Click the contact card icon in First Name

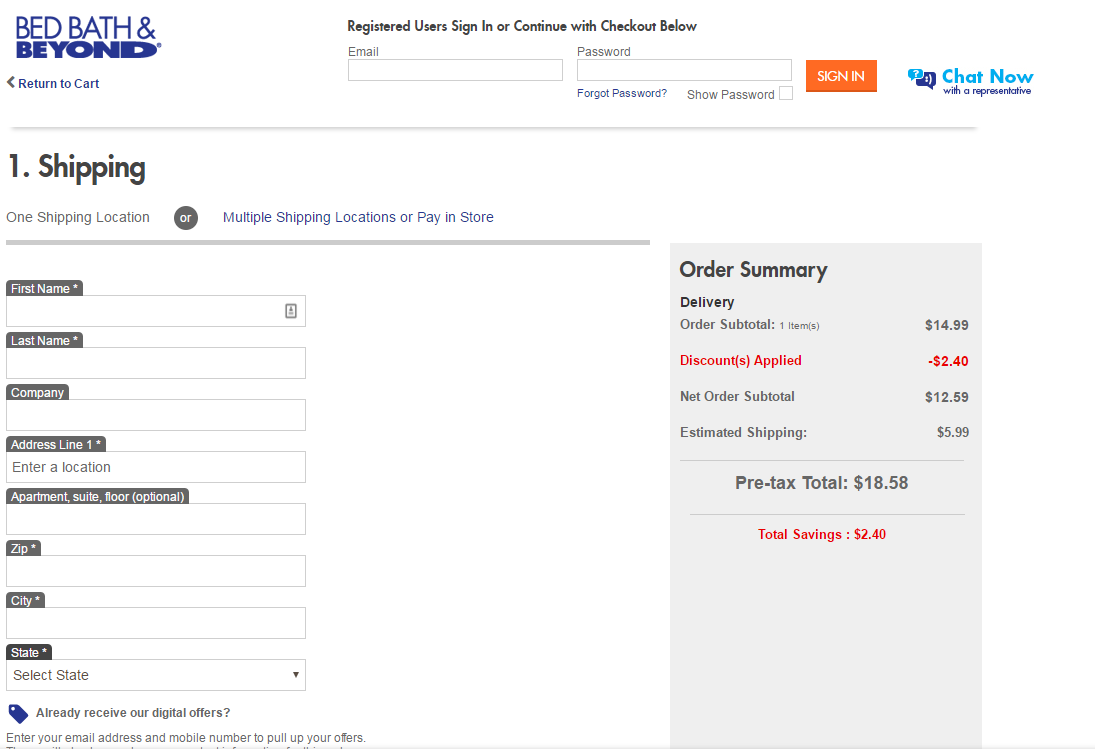[x=291, y=311]
